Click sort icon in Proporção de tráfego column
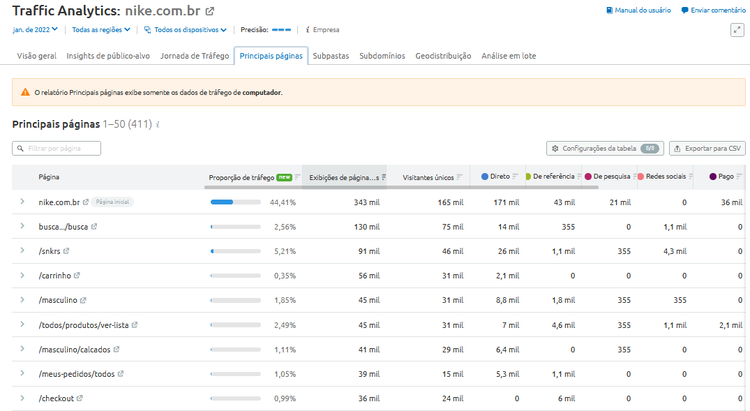The width and height of the screenshot is (750, 411). (x=297, y=177)
